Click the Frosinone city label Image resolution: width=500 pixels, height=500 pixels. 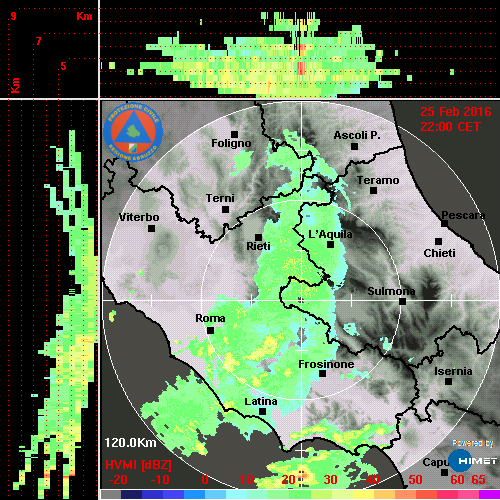tap(326, 364)
